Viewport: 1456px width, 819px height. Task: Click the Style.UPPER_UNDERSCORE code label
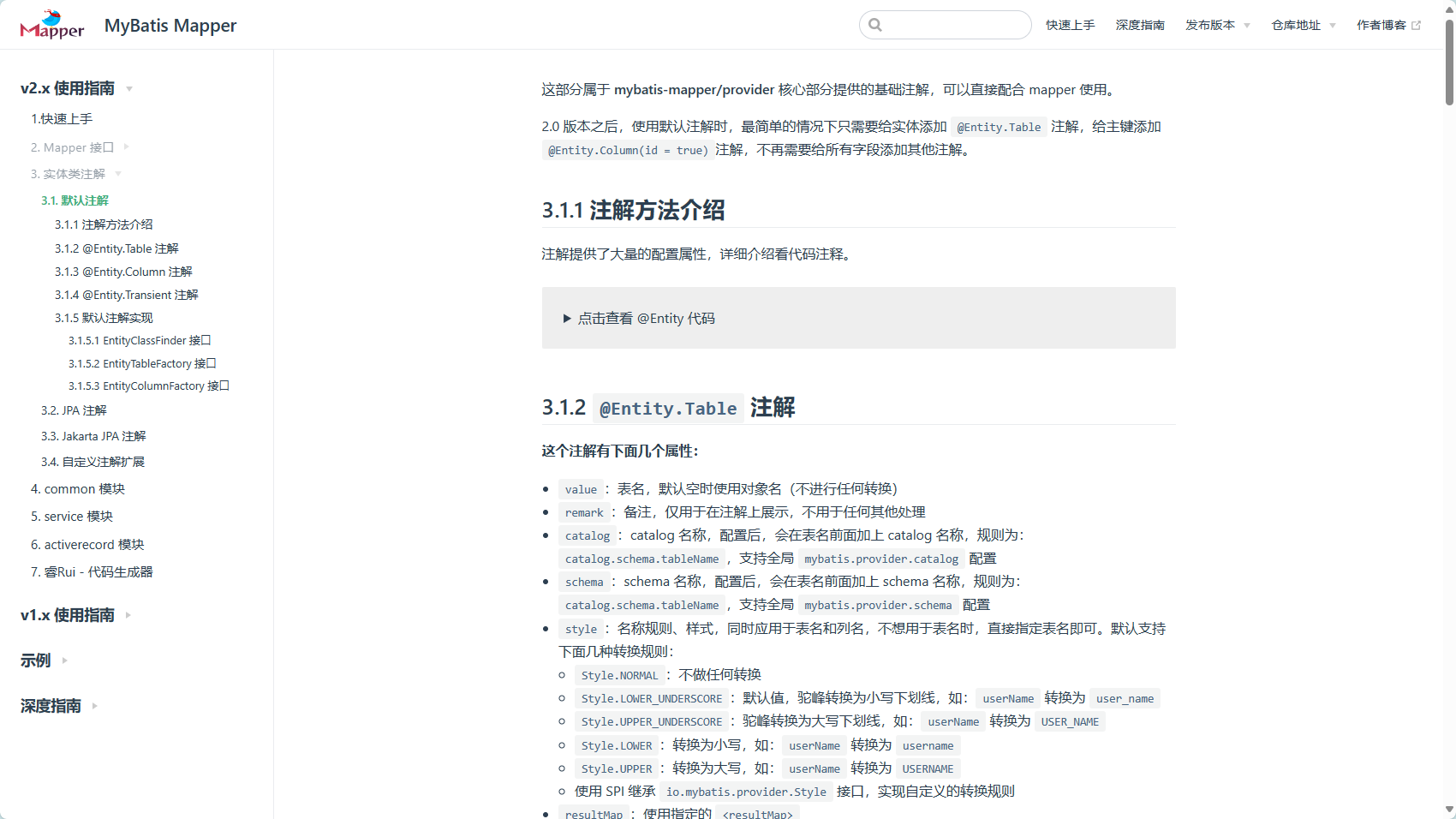pyautogui.click(x=652, y=722)
